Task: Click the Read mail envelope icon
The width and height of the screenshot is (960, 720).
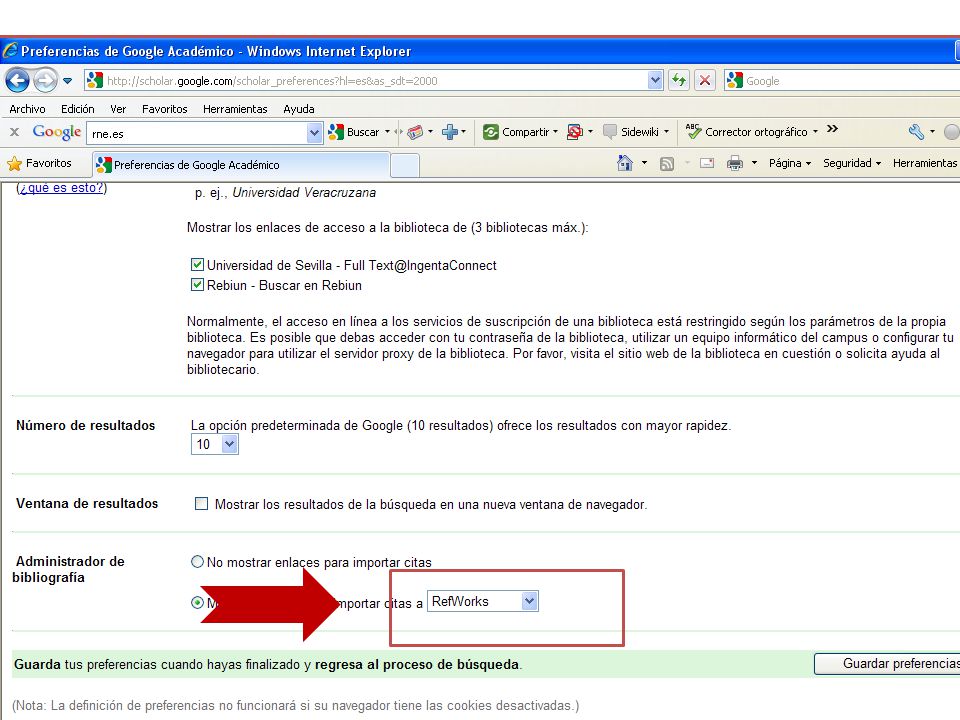Action: pyautogui.click(x=707, y=163)
